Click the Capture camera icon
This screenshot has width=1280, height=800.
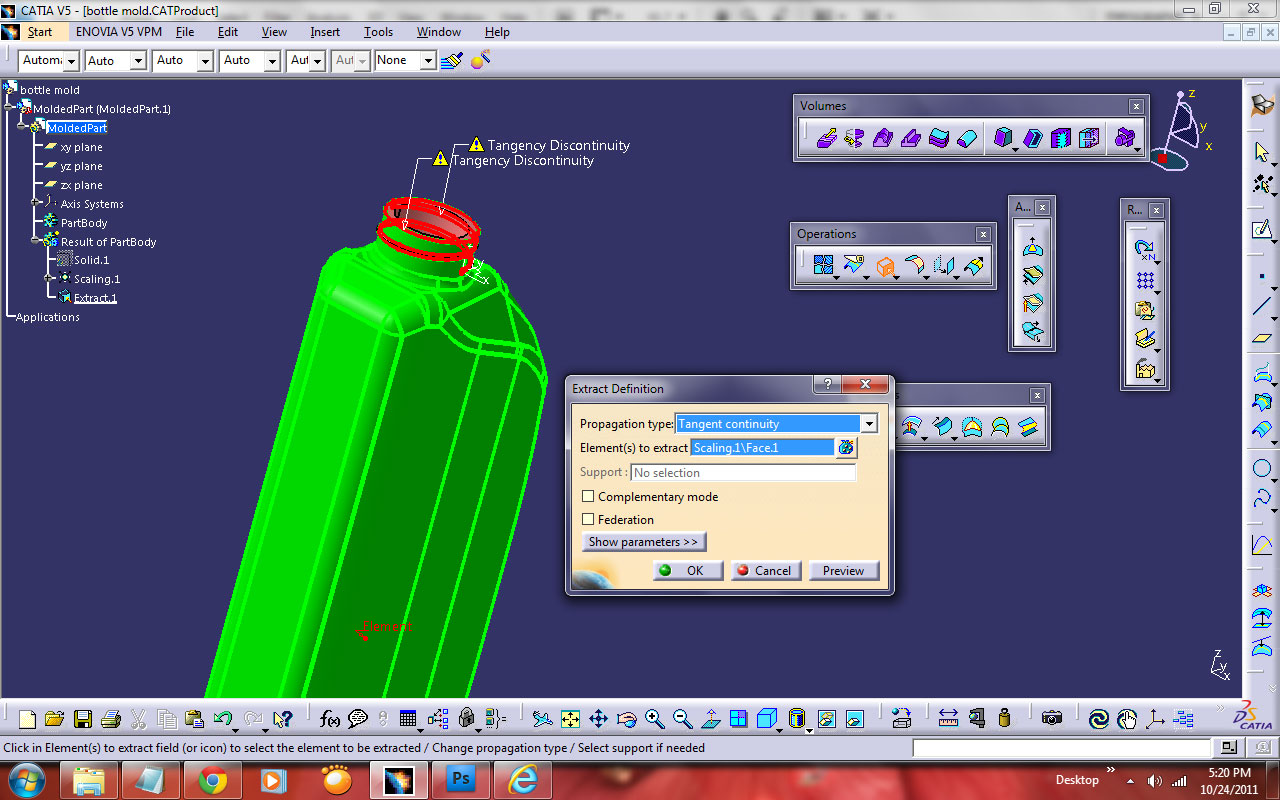click(x=1051, y=719)
